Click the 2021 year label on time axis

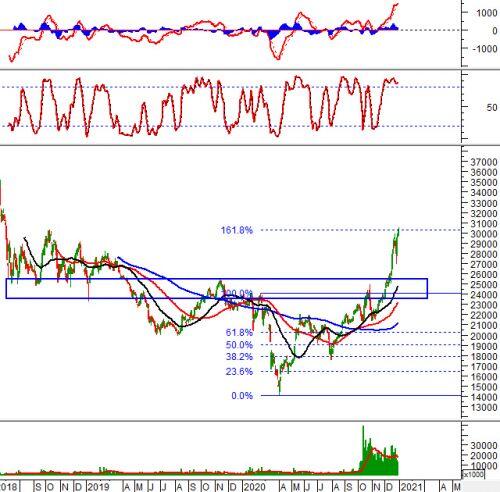click(411, 486)
